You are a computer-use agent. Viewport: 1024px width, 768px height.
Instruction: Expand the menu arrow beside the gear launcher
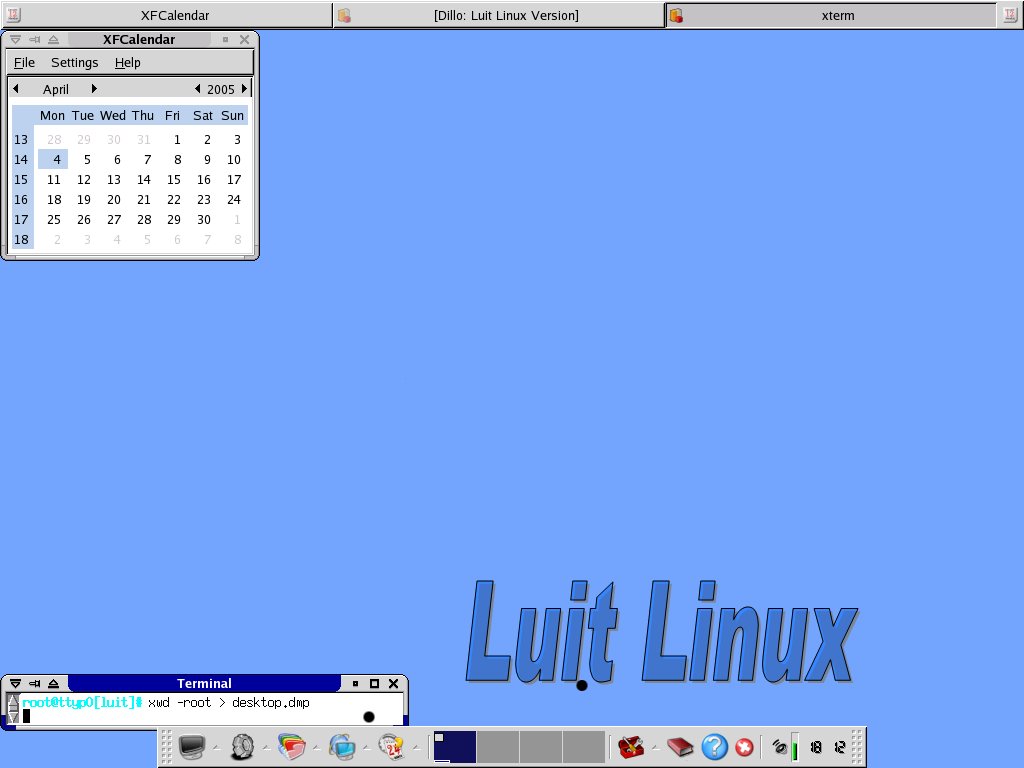click(266, 747)
